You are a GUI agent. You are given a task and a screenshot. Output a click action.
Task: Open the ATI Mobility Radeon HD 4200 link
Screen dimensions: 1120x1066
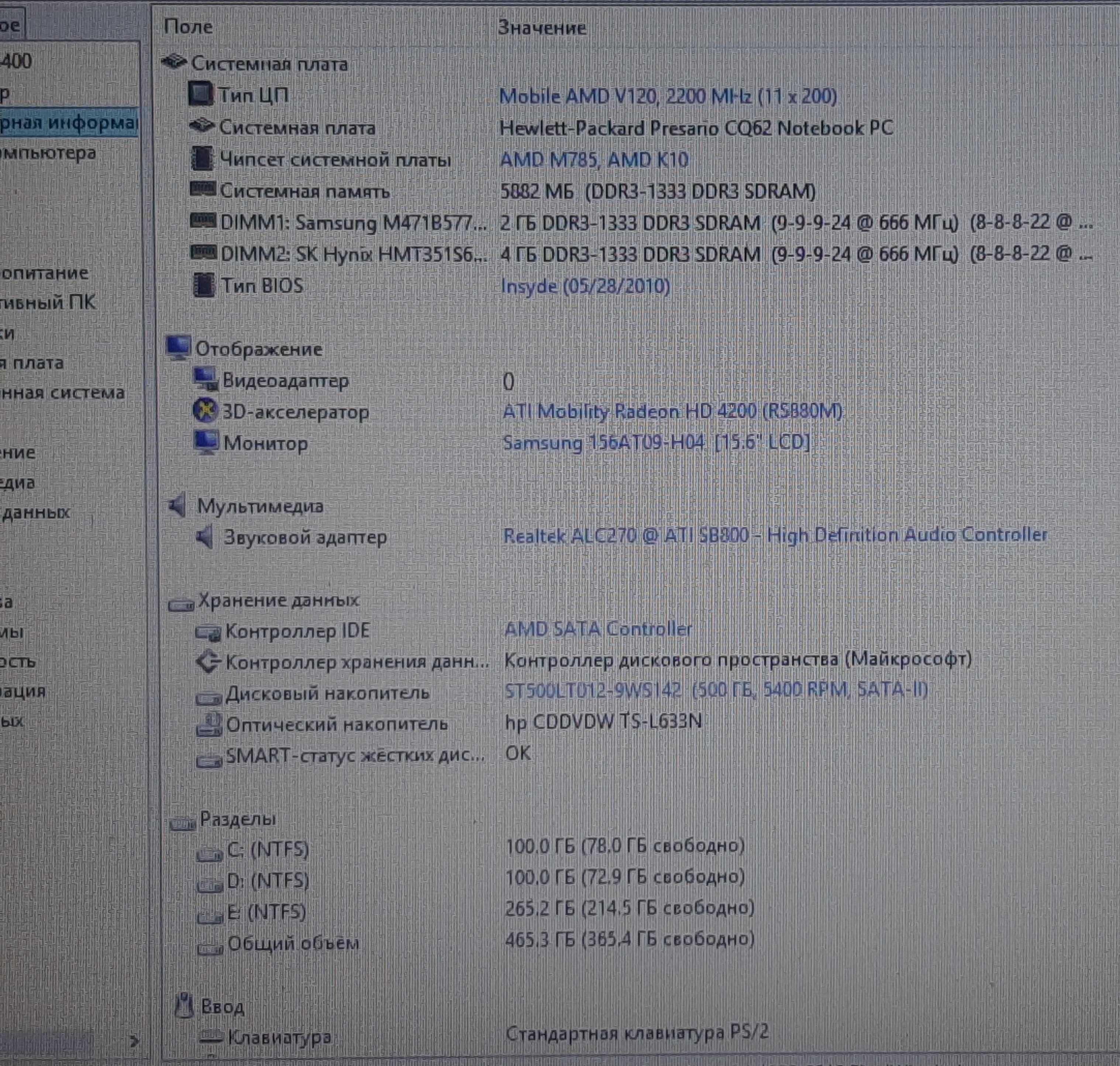pyautogui.click(x=673, y=411)
